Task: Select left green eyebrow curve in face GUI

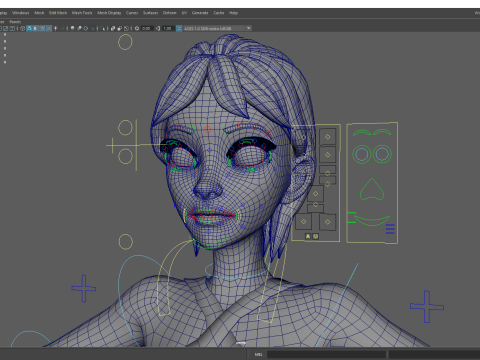Action: tap(362, 132)
